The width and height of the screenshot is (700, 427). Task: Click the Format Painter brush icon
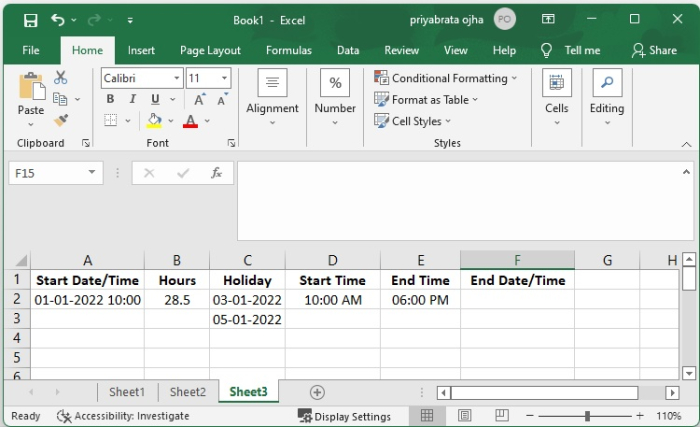click(61, 120)
